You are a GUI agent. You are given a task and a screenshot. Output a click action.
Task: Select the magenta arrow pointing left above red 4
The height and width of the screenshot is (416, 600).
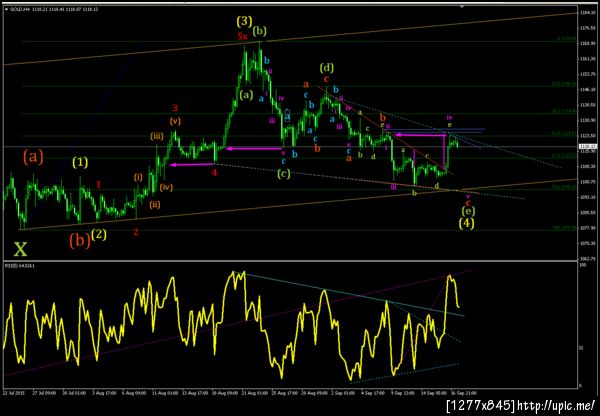pyautogui.click(x=191, y=165)
